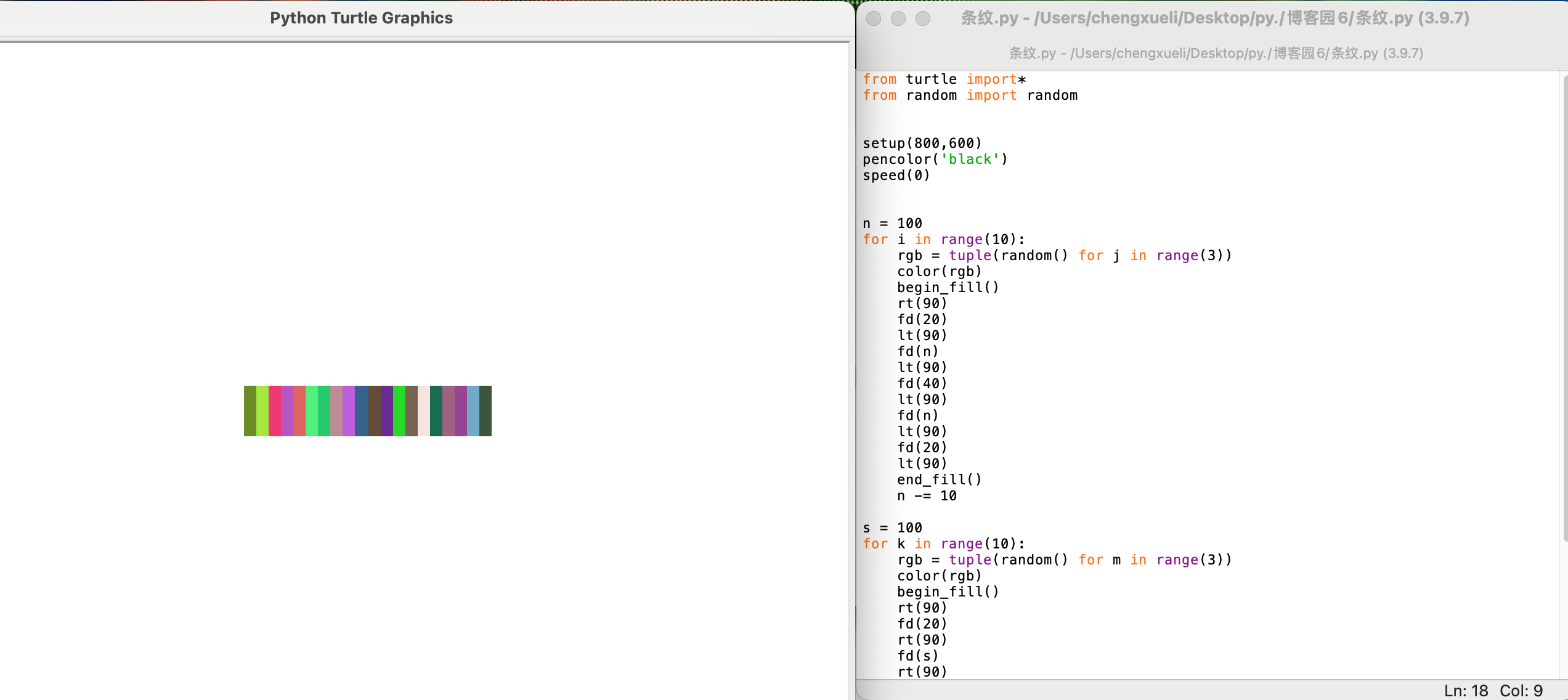Click the 'n -= 10' code line
1568x700 pixels.
(926, 495)
